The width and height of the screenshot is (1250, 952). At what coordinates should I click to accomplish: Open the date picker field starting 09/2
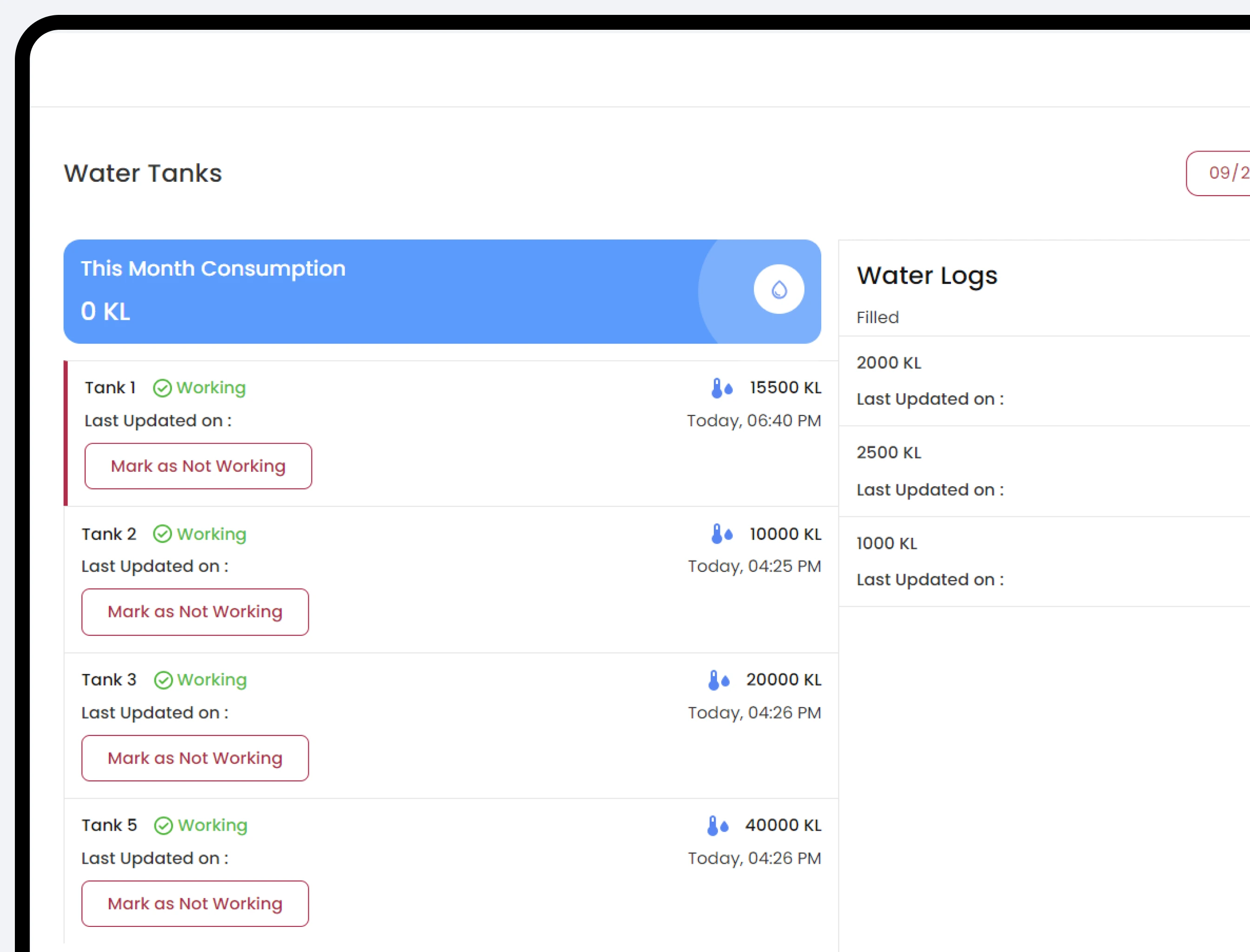pos(1218,173)
